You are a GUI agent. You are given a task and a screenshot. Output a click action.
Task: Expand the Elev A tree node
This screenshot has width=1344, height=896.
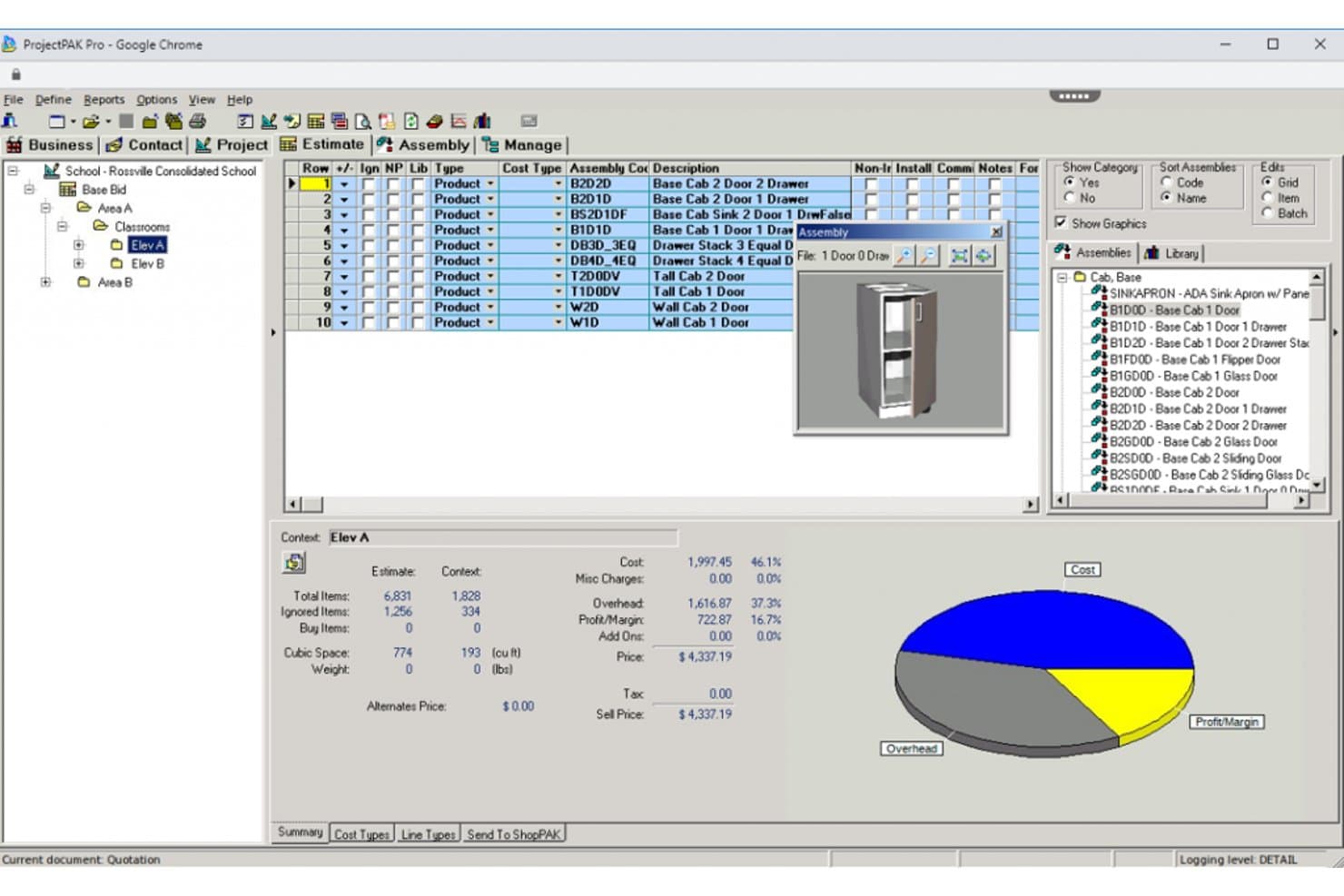pos(79,245)
